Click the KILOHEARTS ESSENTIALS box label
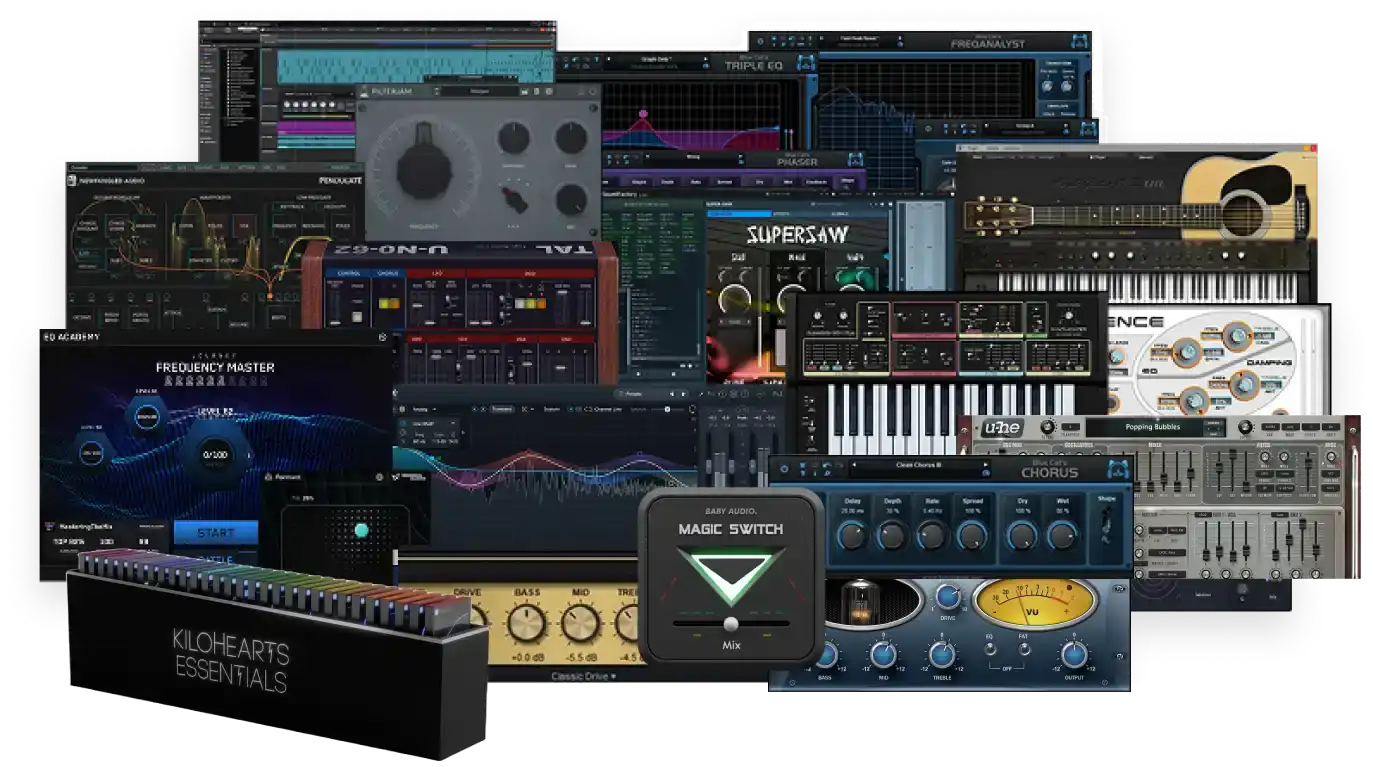Image resolution: width=1373 pixels, height=767 pixels. (x=231, y=661)
